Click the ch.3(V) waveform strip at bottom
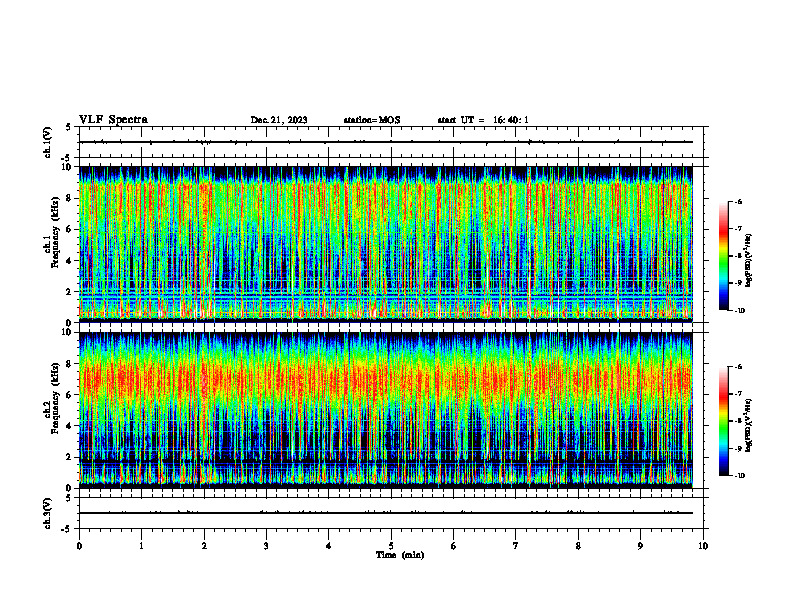The image size is (792, 612). tap(391, 513)
